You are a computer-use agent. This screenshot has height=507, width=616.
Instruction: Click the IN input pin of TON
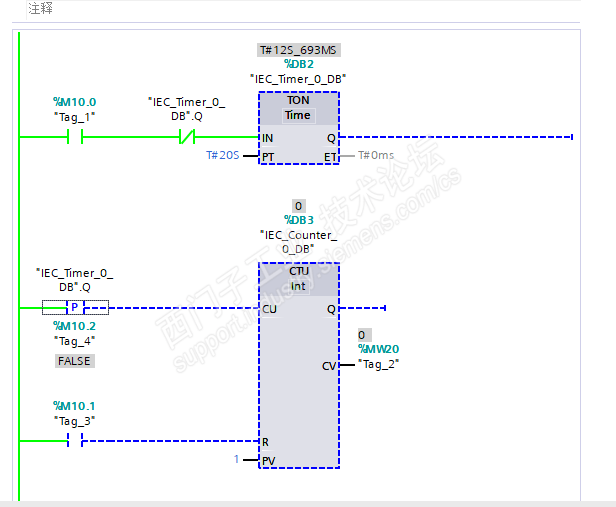coord(268,138)
